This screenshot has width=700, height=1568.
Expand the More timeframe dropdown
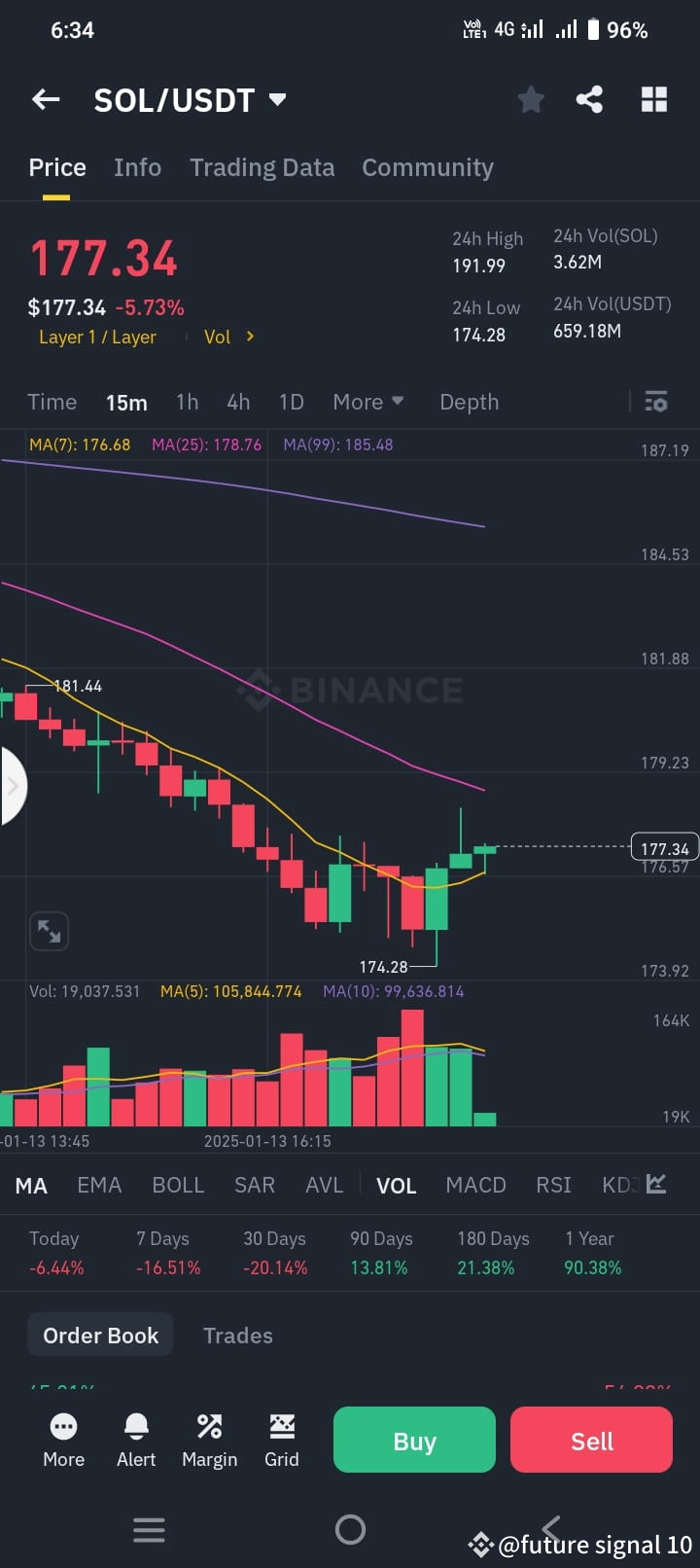pyautogui.click(x=367, y=401)
